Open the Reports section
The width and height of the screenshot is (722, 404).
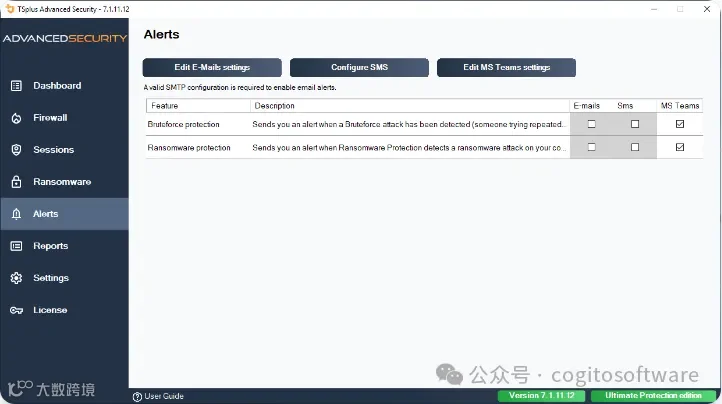pyautogui.click(x=64, y=246)
